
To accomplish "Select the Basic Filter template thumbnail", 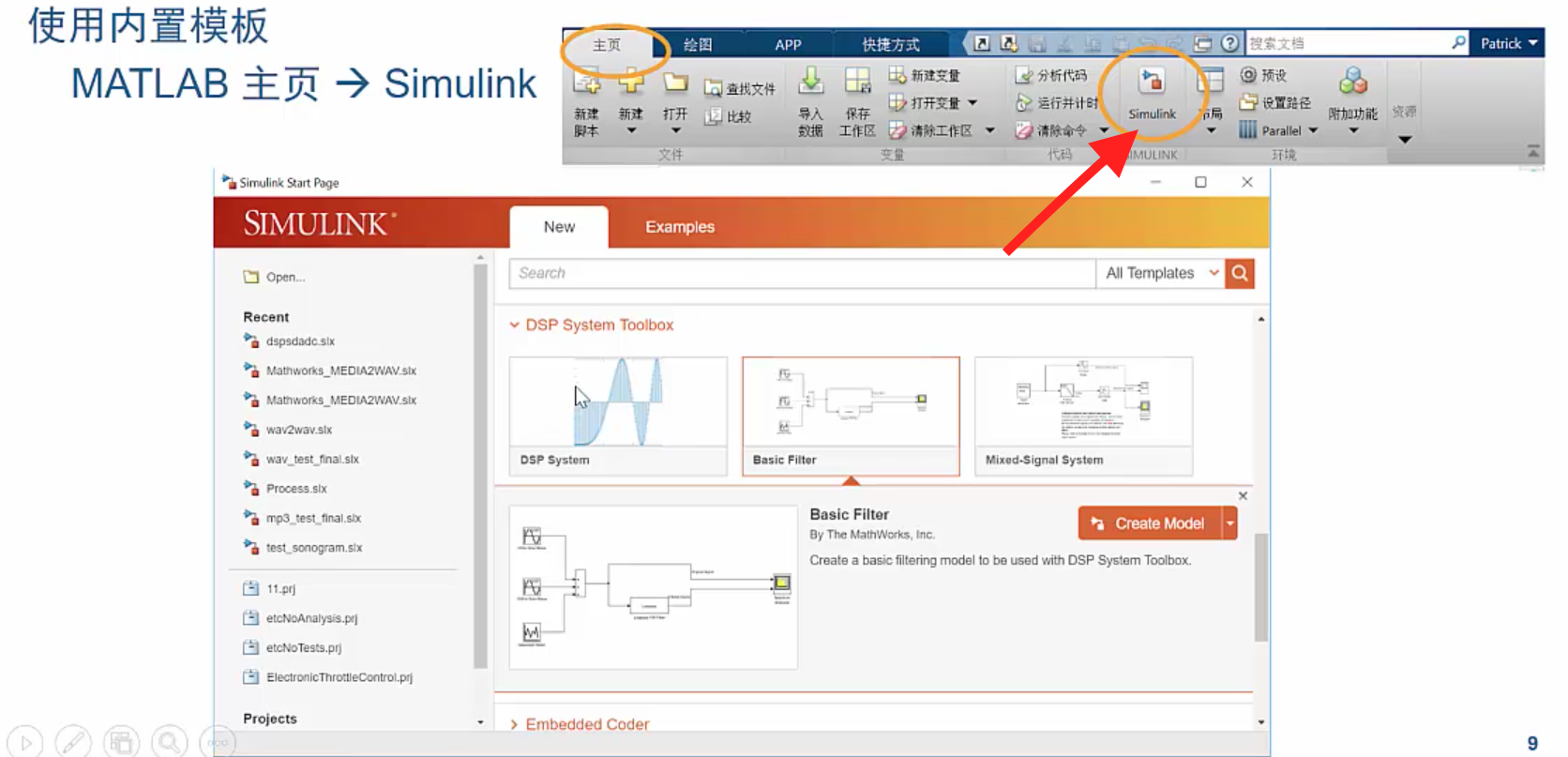I will [851, 416].
